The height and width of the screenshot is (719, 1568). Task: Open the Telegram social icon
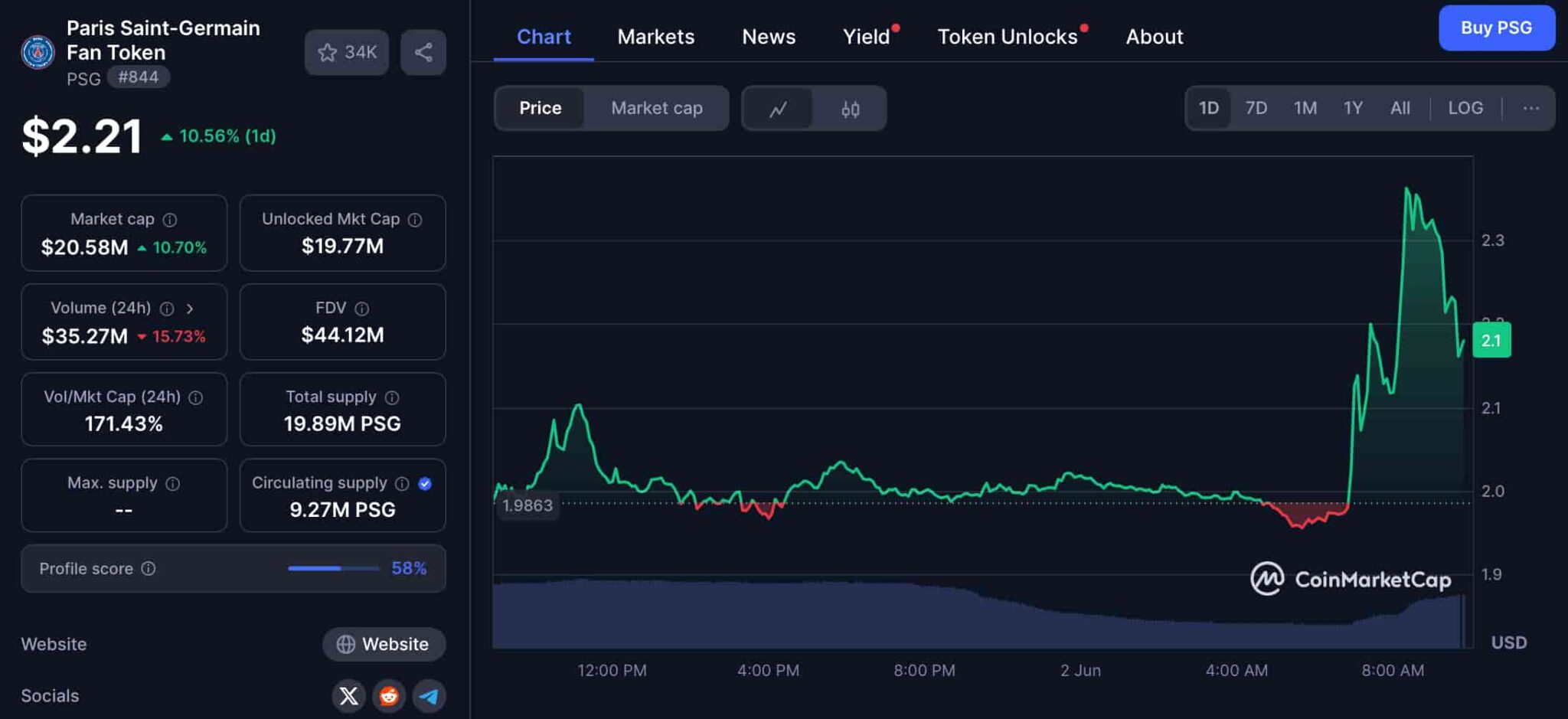click(x=430, y=695)
